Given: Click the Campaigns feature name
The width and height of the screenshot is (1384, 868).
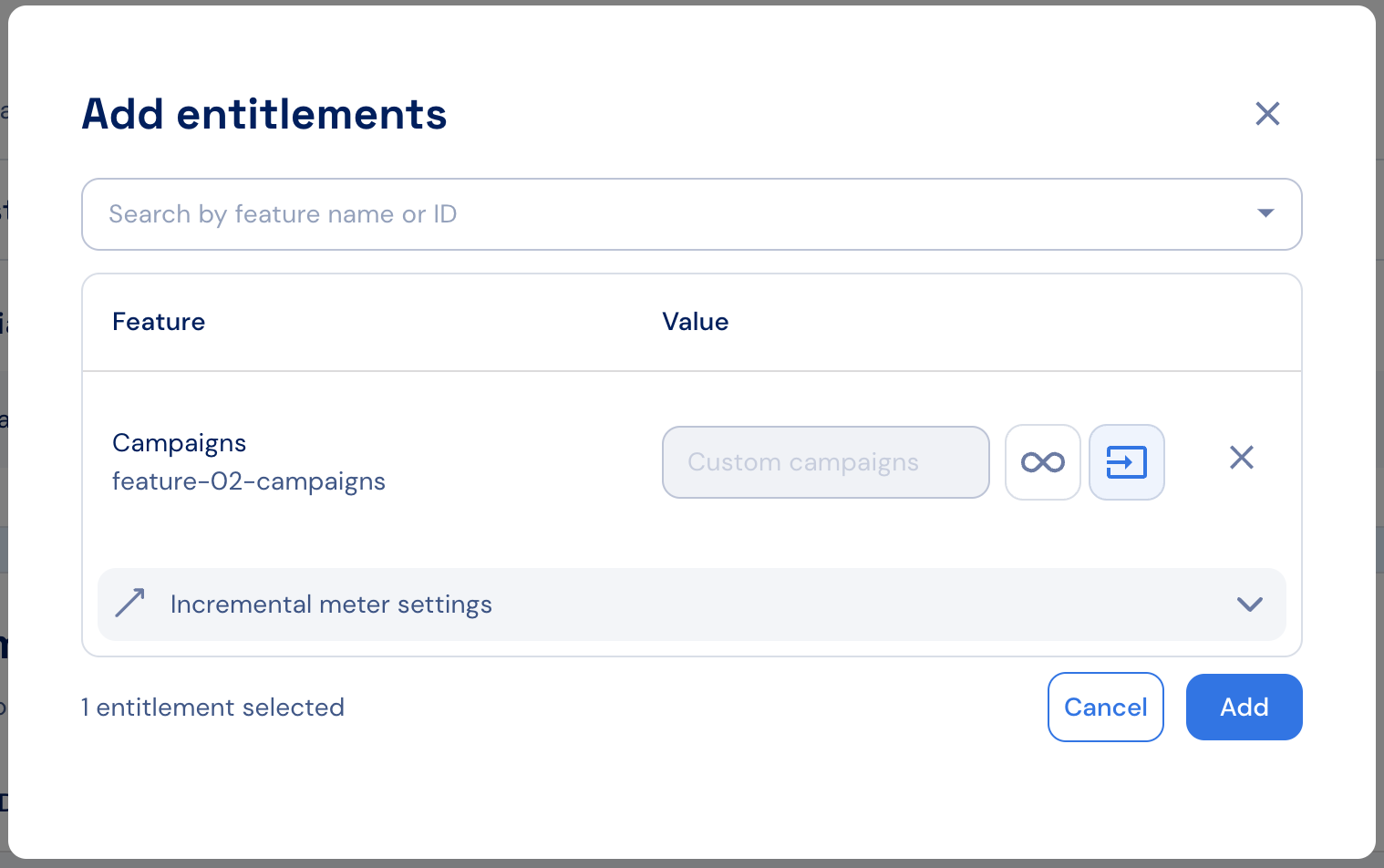Looking at the screenshot, I should pyautogui.click(x=180, y=443).
